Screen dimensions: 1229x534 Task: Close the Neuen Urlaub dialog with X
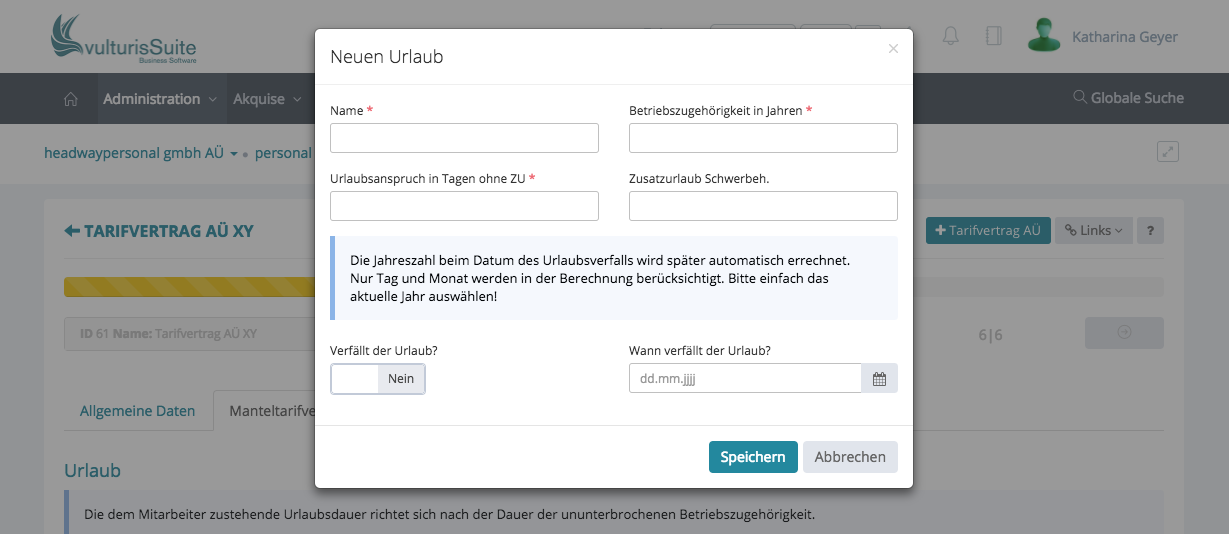pyautogui.click(x=893, y=48)
